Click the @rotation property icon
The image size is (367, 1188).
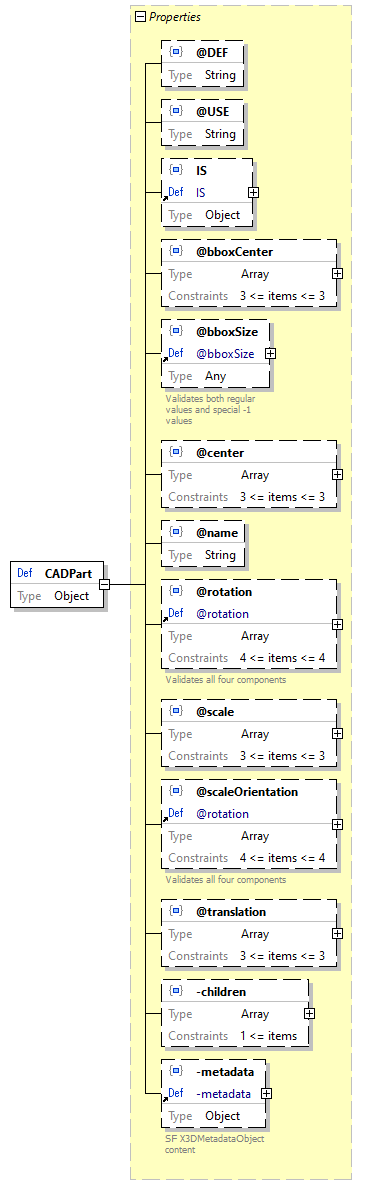176,591
